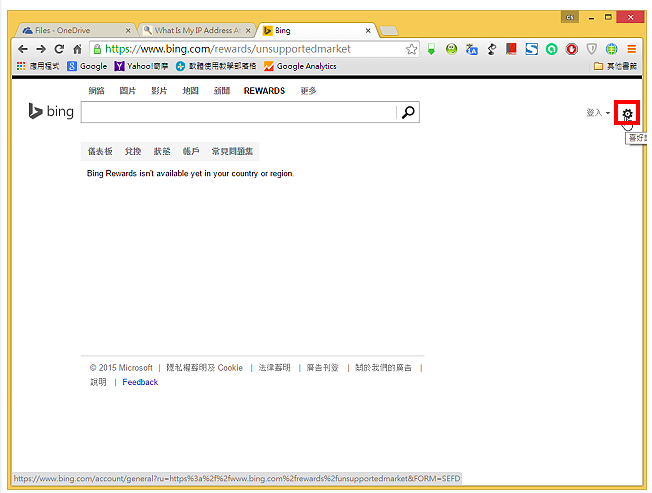
Task: Close the What Is My IP Address tab
Action: click(248, 31)
